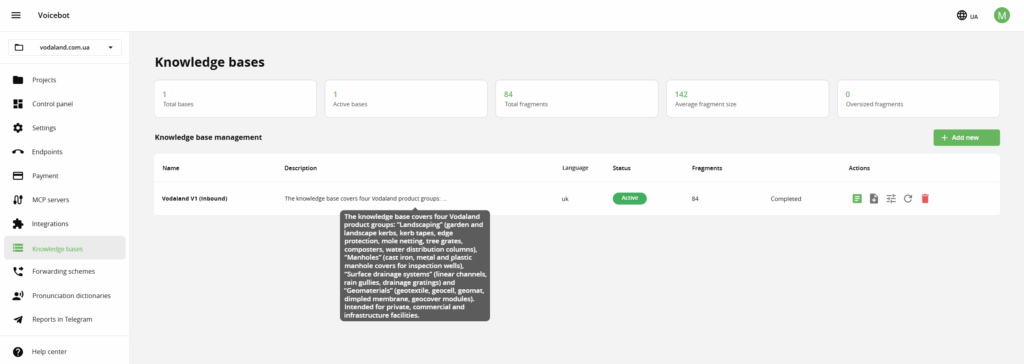Click the Vodaland V1 (Inbound) name
This screenshot has width=1024, height=364.
(195, 199)
